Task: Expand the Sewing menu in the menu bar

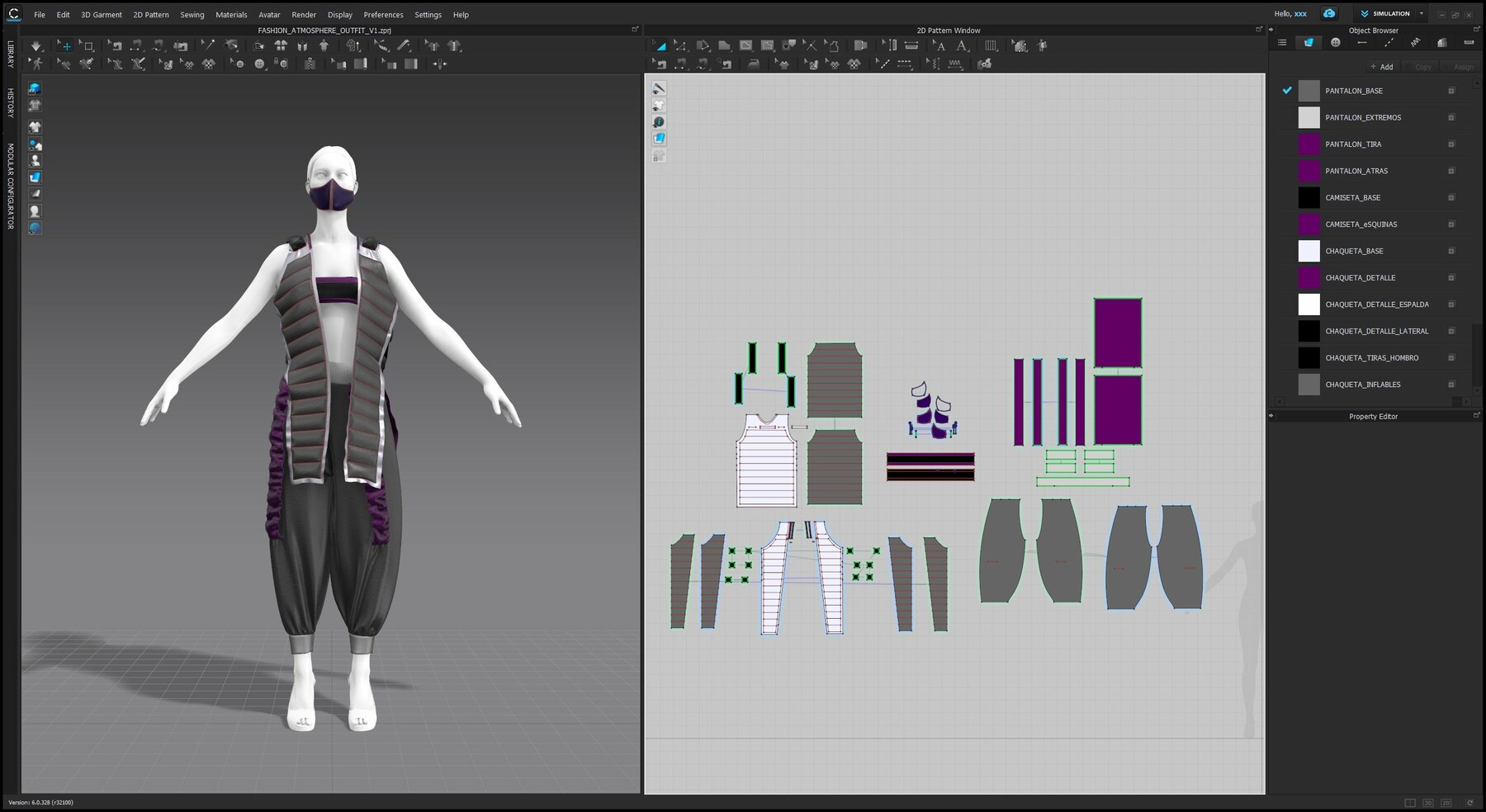Action: pyautogui.click(x=192, y=14)
